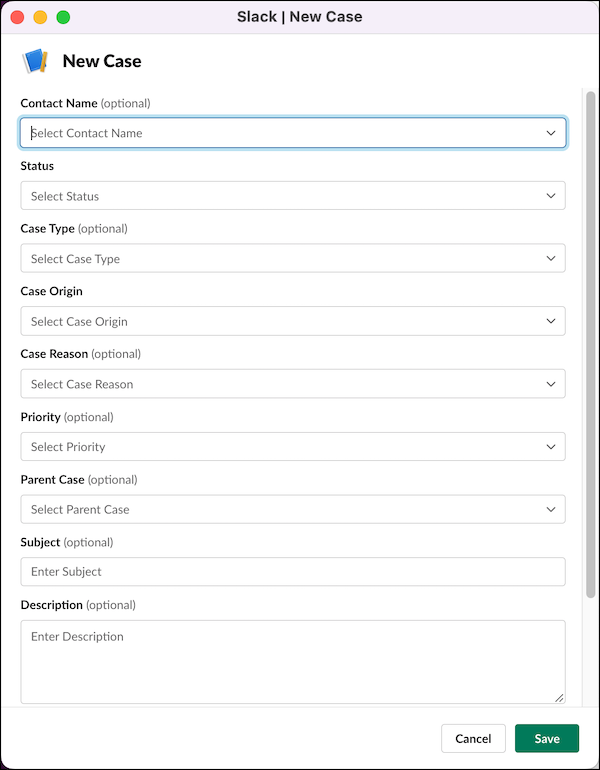Click the "Case Reason (optional)" label
Screen dimensions: 600x770
(x=81, y=354)
